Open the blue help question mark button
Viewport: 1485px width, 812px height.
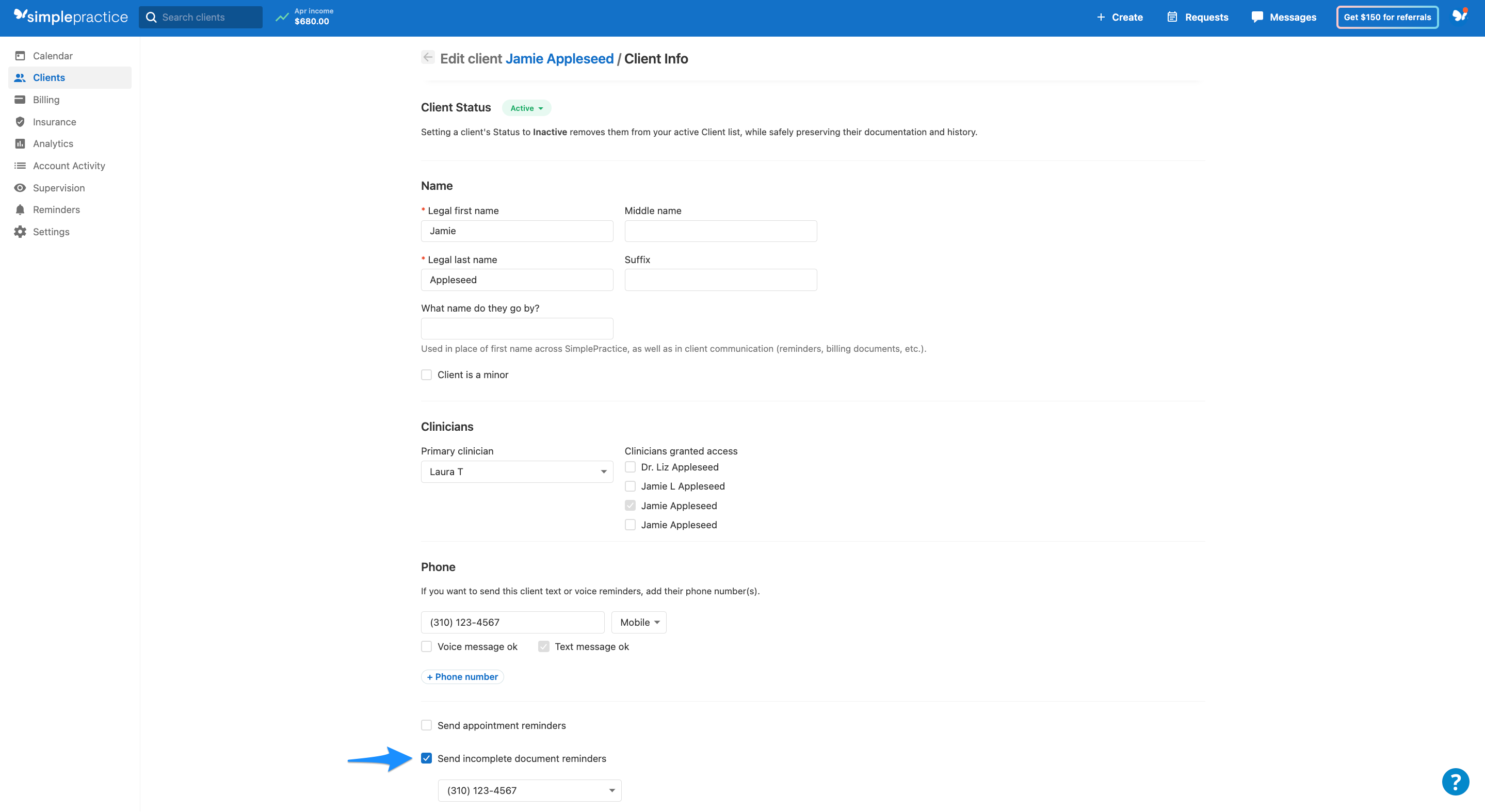(x=1455, y=782)
